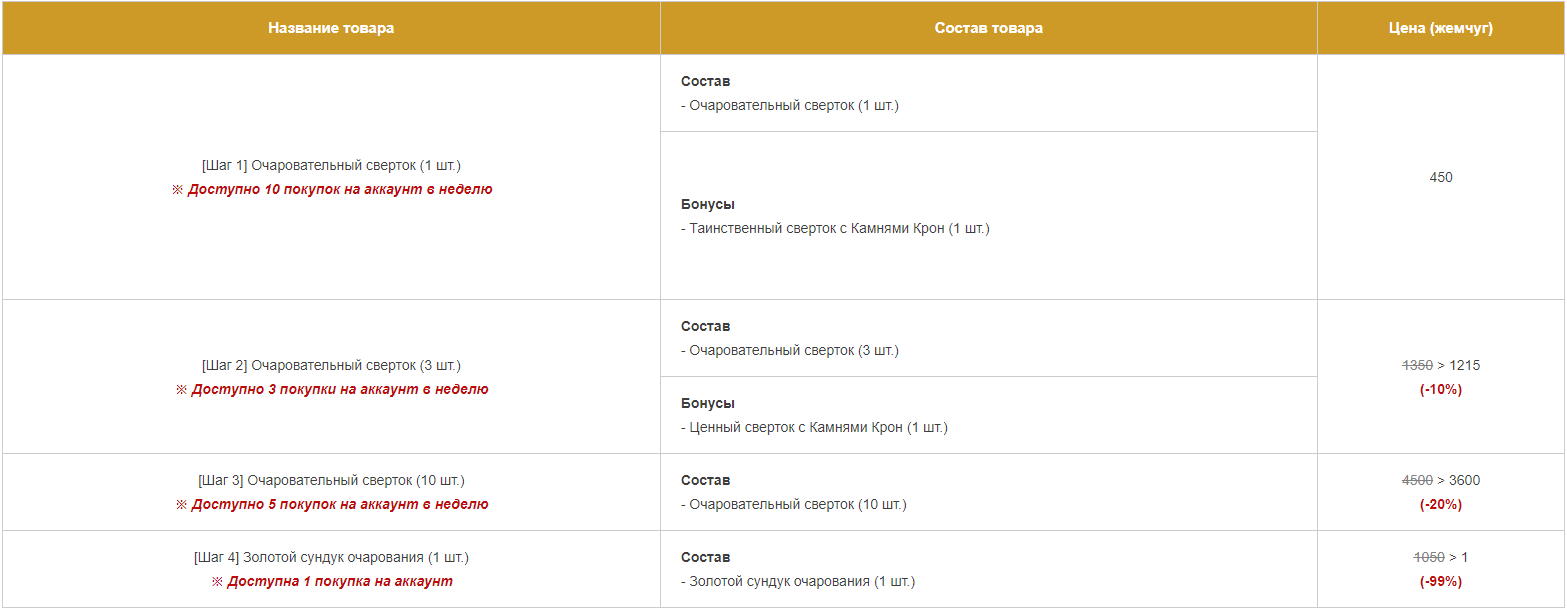
Task: Click the crossed-out price 1350
Action: click(1417, 365)
